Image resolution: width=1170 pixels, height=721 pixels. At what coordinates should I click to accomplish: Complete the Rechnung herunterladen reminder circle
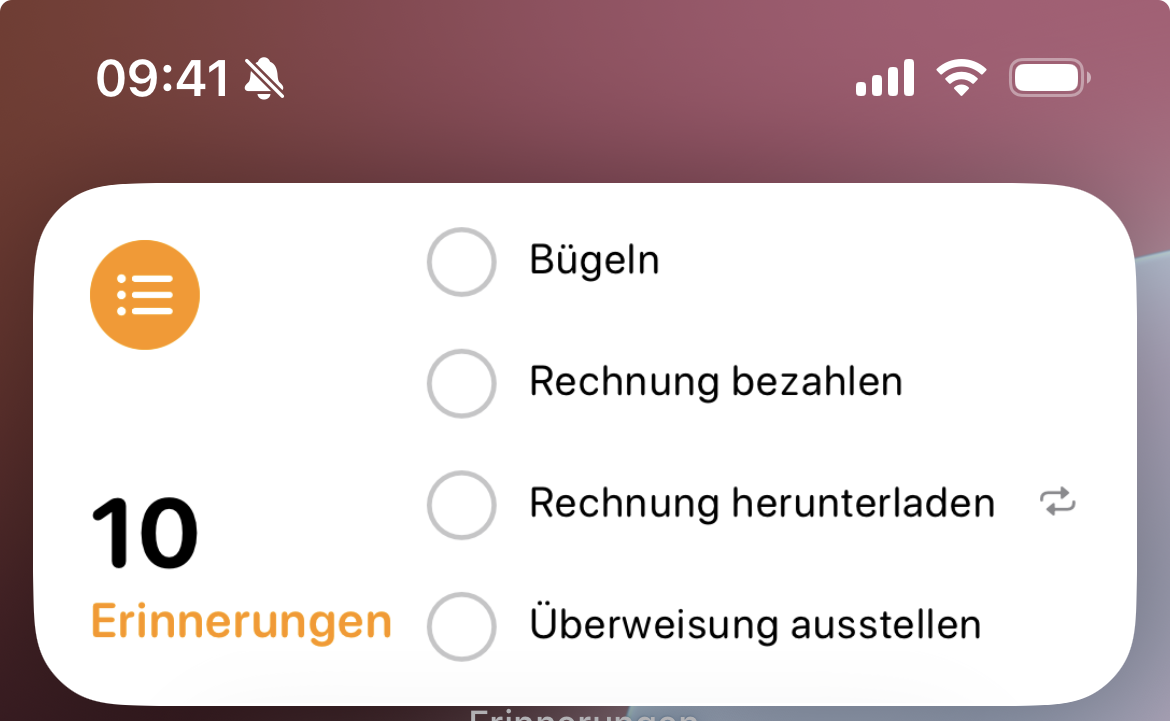tap(461, 504)
